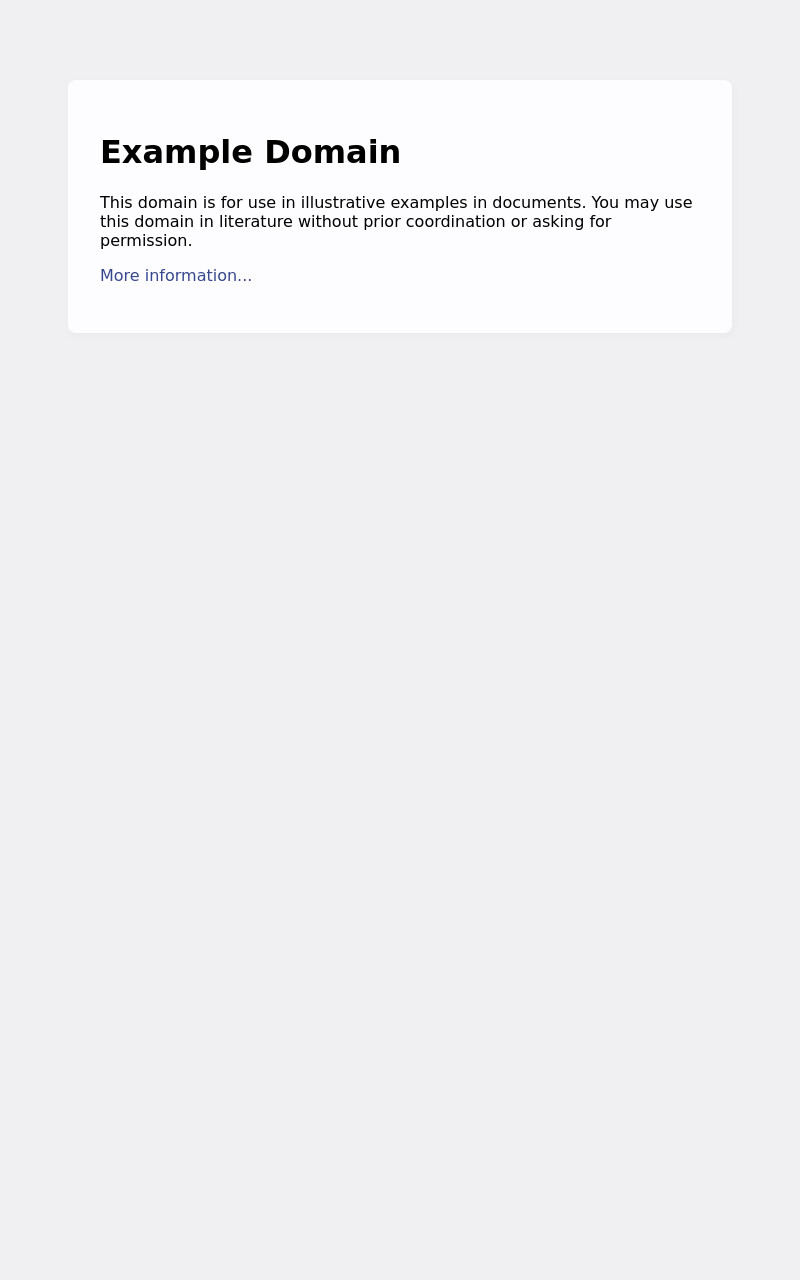This screenshot has width=800, height=1280.
Task: Click the blank white area right of the heading
Action: (x=560, y=152)
